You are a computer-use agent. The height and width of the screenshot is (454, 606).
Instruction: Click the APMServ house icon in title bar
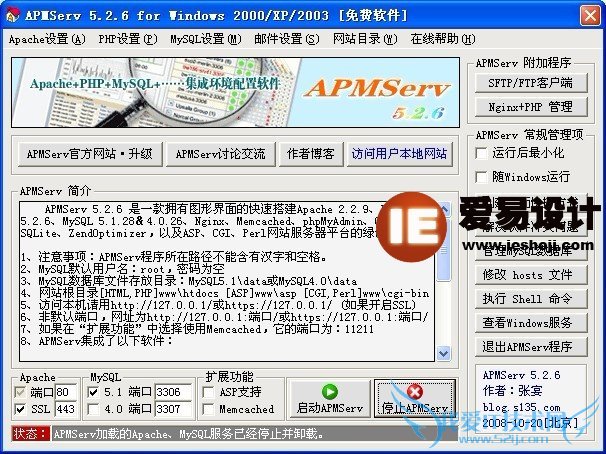click(x=12, y=15)
